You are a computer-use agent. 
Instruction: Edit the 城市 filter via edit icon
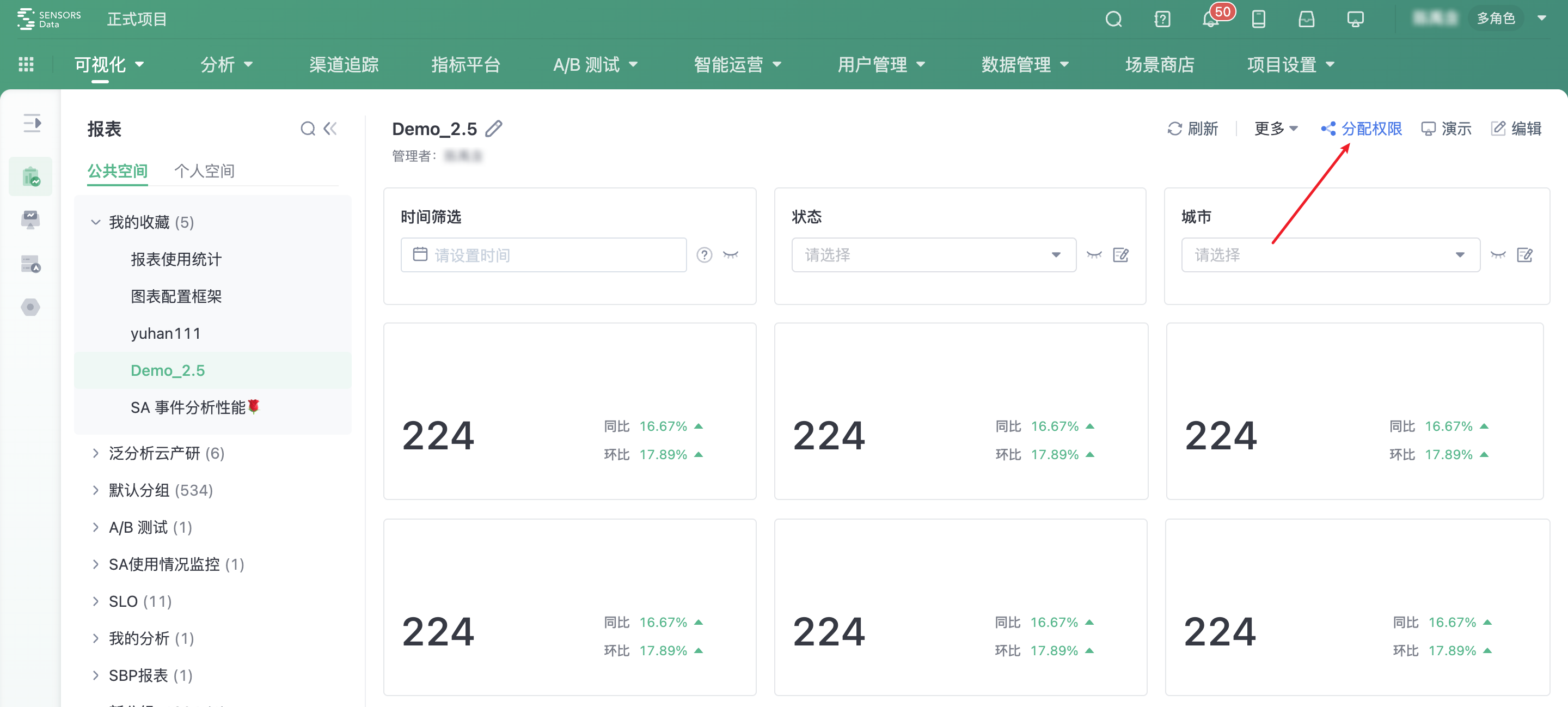pyautogui.click(x=1525, y=254)
